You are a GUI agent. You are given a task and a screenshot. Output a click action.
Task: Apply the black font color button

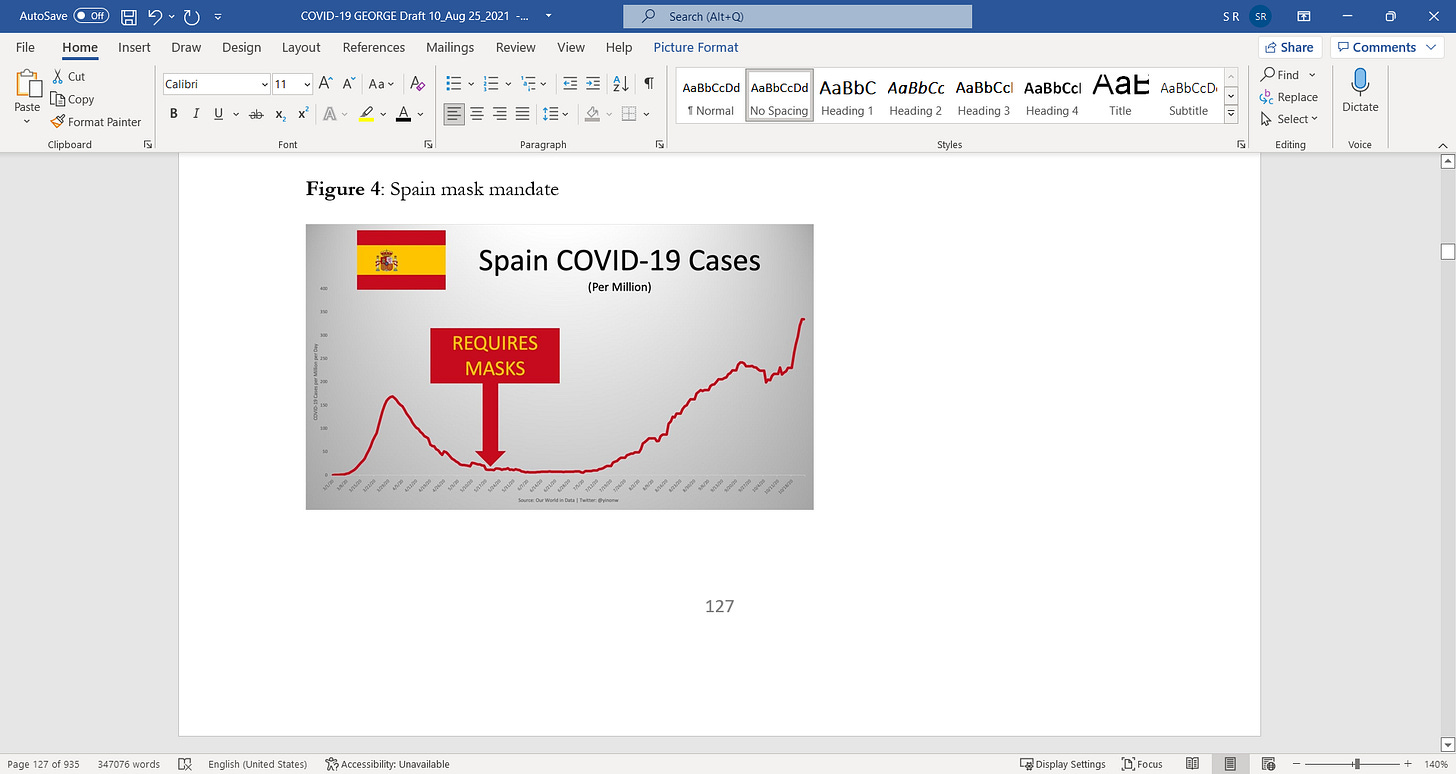(403, 114)
